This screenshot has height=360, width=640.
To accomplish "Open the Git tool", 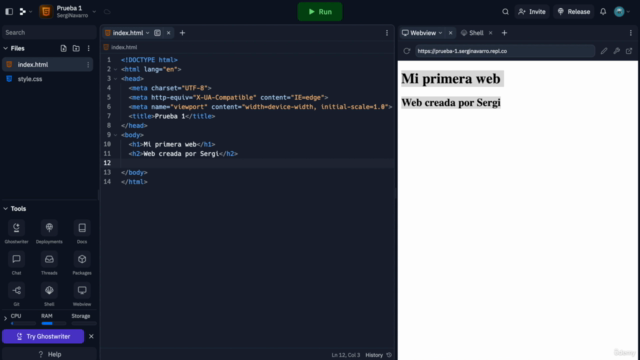I will point(16,294).
